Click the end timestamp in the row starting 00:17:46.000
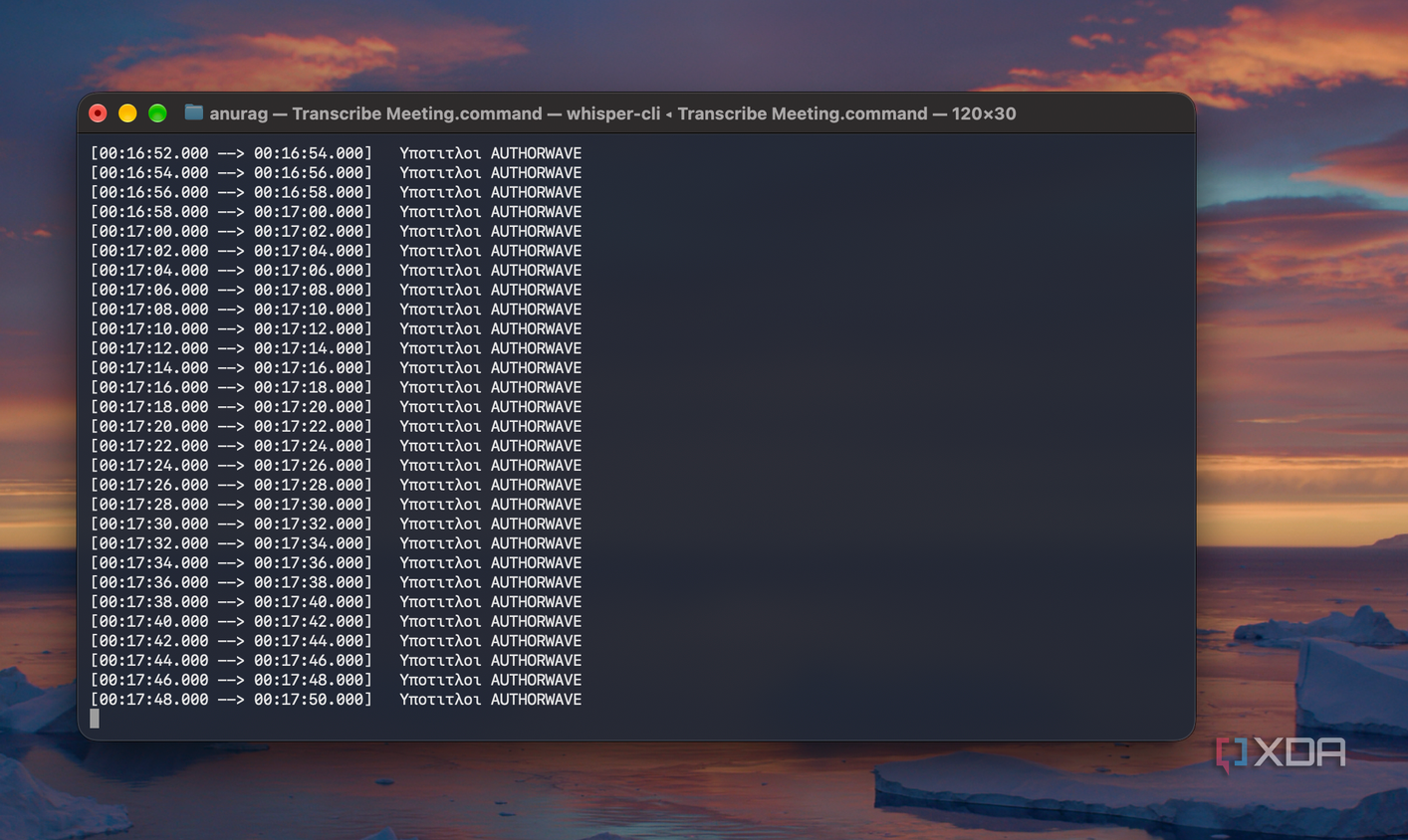1408x840 pixels. [309, 680]
